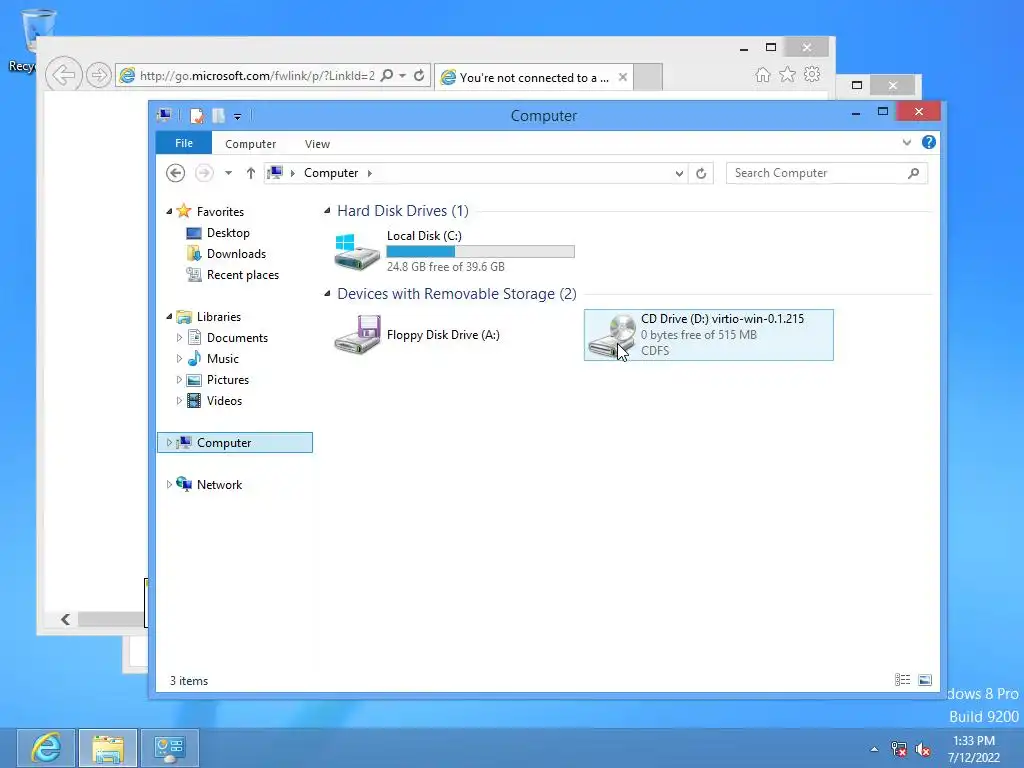Open the address bar history dropdown
Viewport: 1024px width, 768px height.
[x=679, y=173]
